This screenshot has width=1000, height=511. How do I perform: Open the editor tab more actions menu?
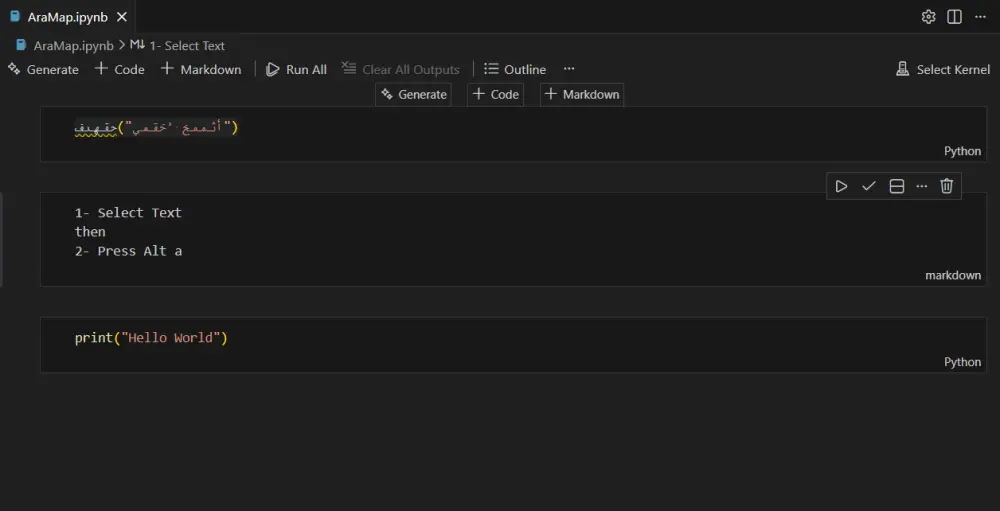coord(980,17)
